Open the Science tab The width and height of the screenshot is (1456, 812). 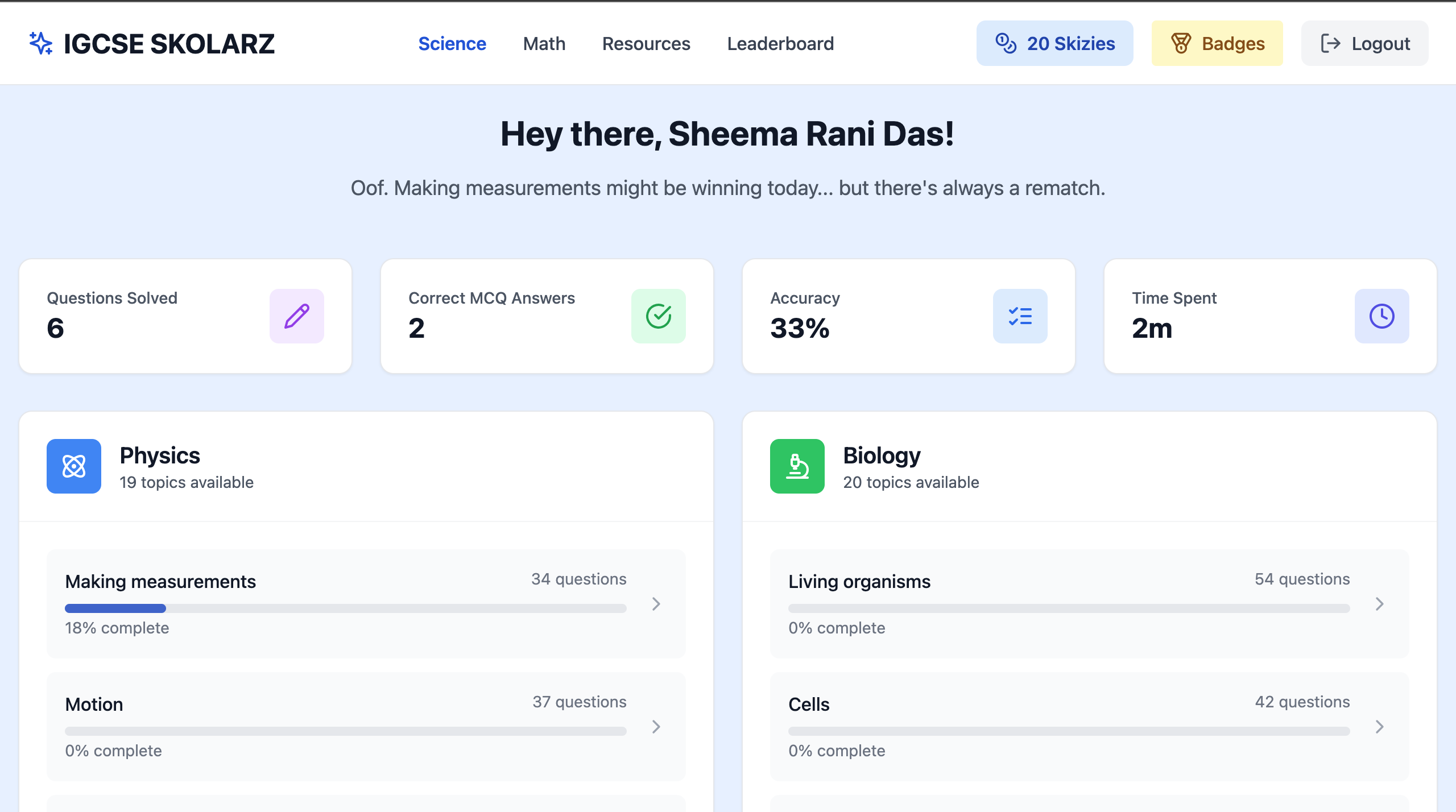point(452,44)
